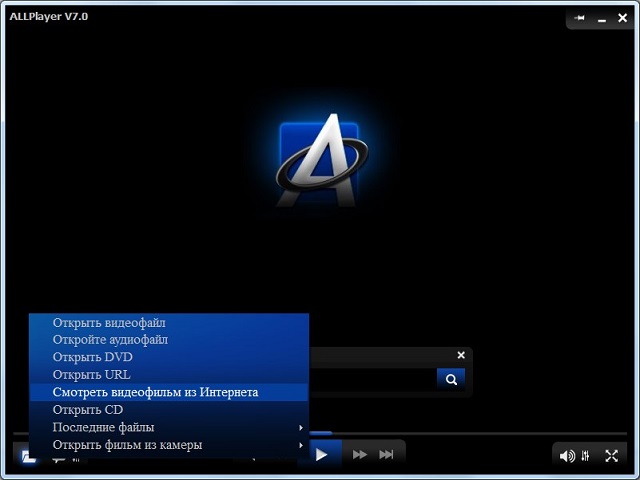The height and width of the screenshot is (480, 640).
Task: Click the 'ALLPlayer V7.0' title text
Action: pos(49,17)
